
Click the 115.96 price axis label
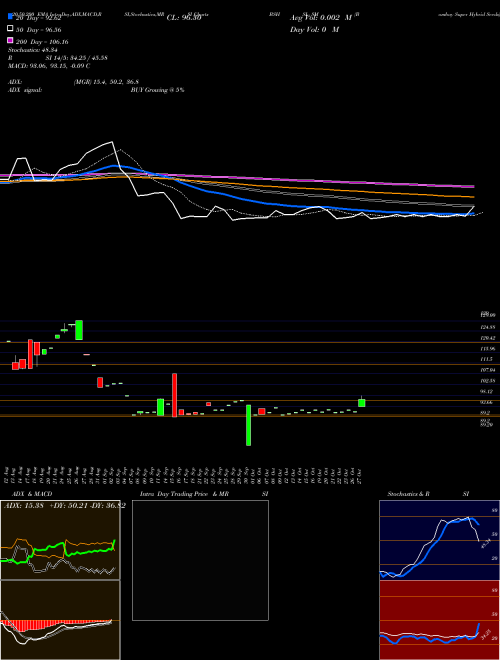[x=488, y=349]
